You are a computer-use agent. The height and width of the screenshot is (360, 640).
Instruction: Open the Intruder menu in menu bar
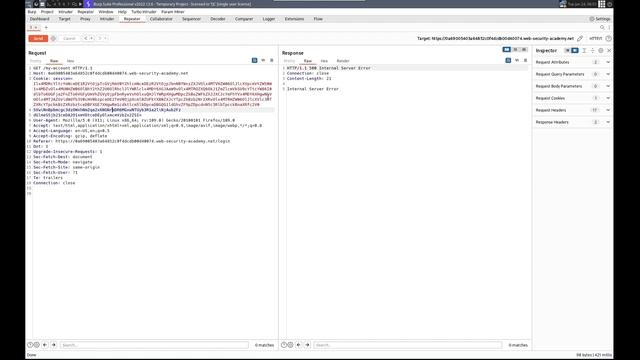(x=65, y=12)
